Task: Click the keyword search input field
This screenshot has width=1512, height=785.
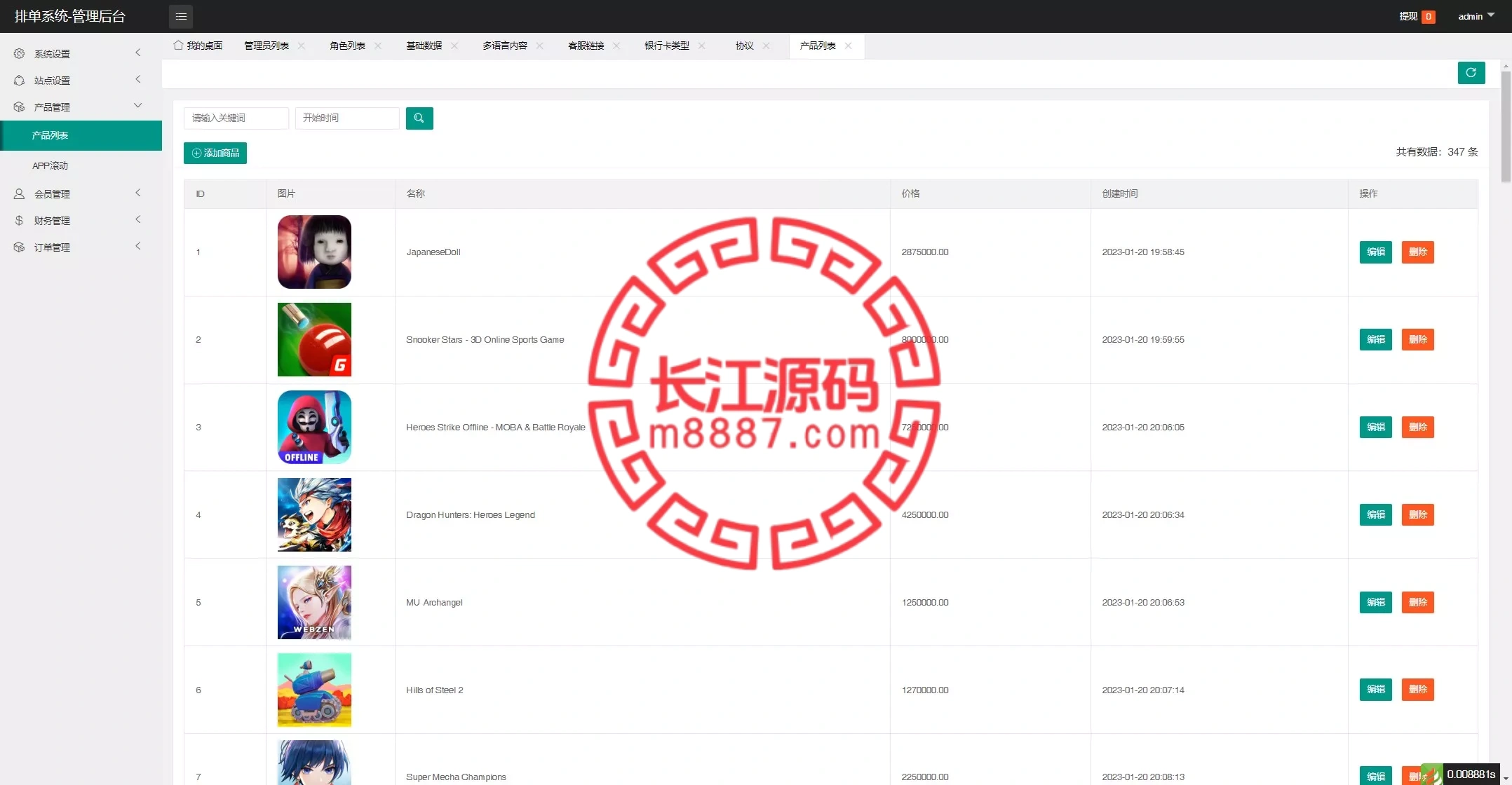Action: pyautogui.click(x=236, y=118)
